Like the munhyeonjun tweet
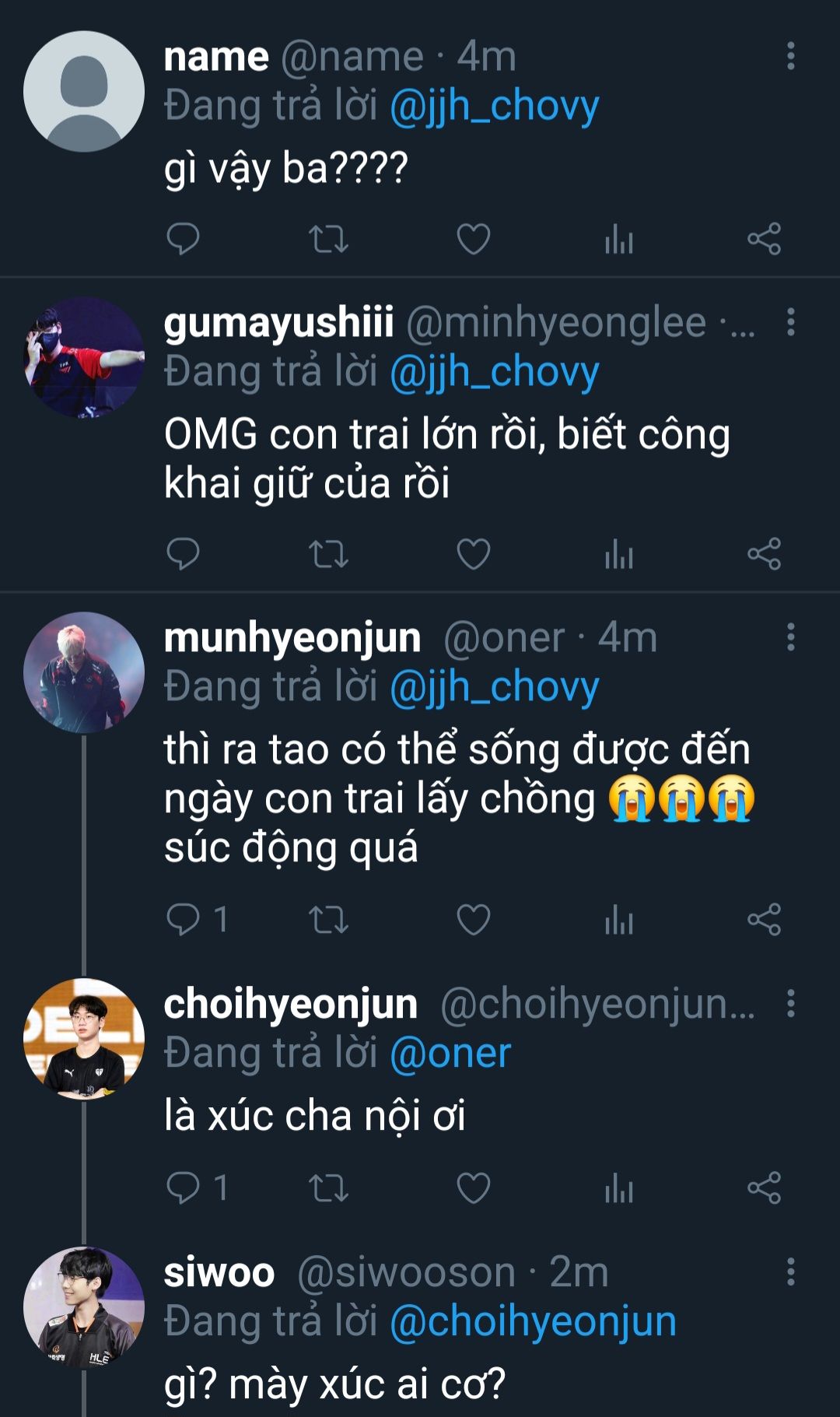Image resolution: width=840 pixels, height=1417 pixels. 473,920
